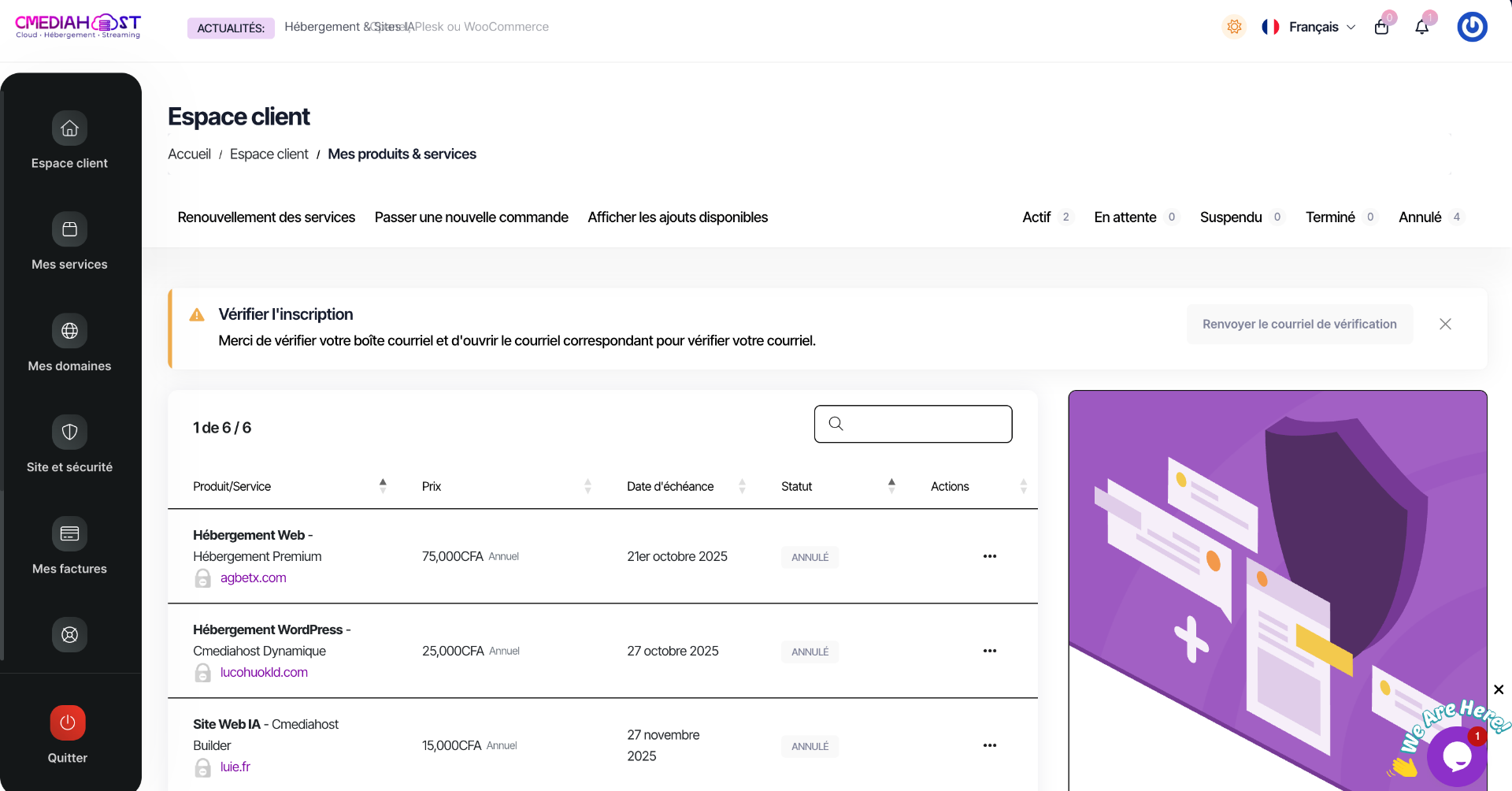Open the notifications bell icon

tap(1422, 28)
